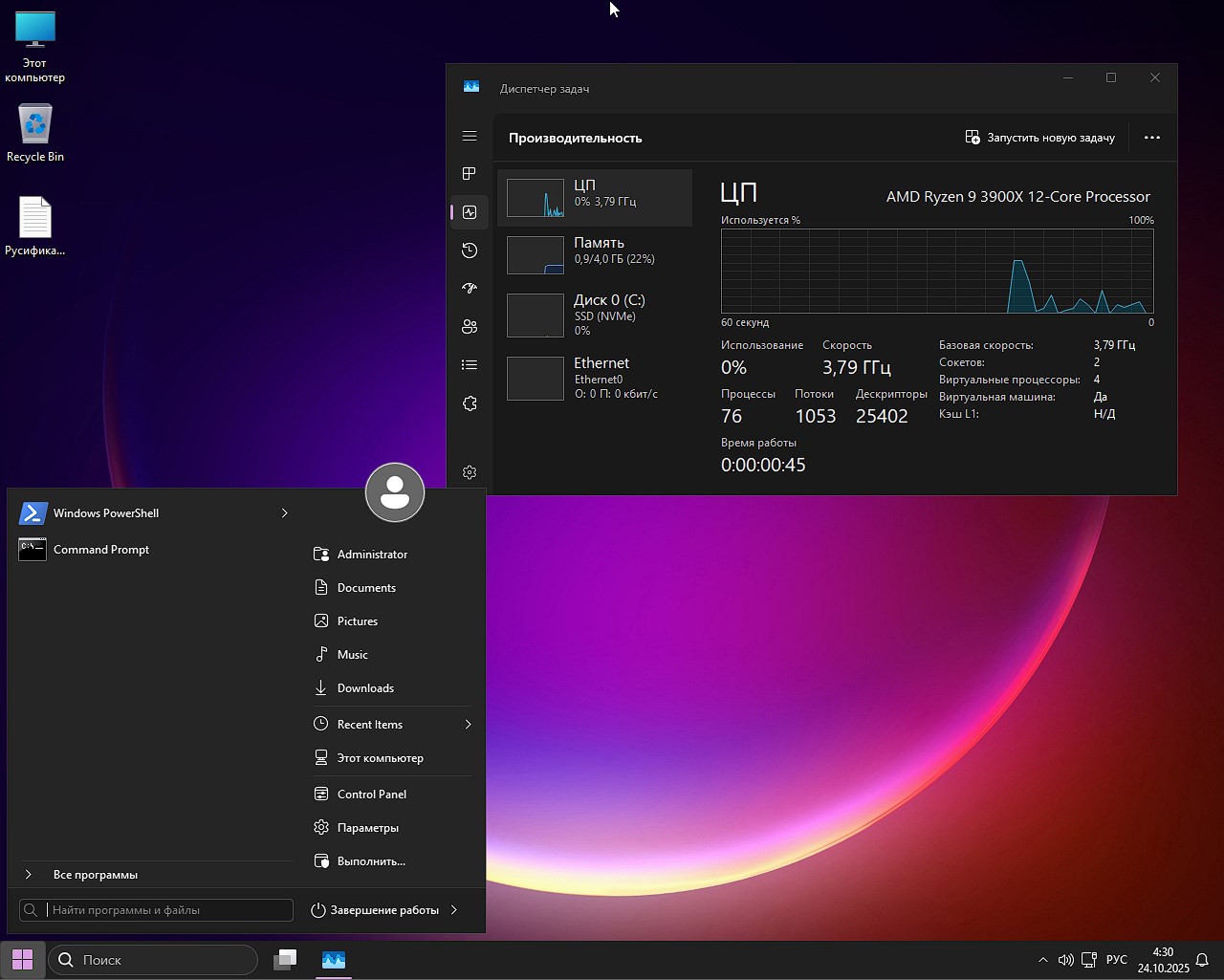
Task: Expand Windows PowerShell submenu arrow
Action: [x=284, y=513]
